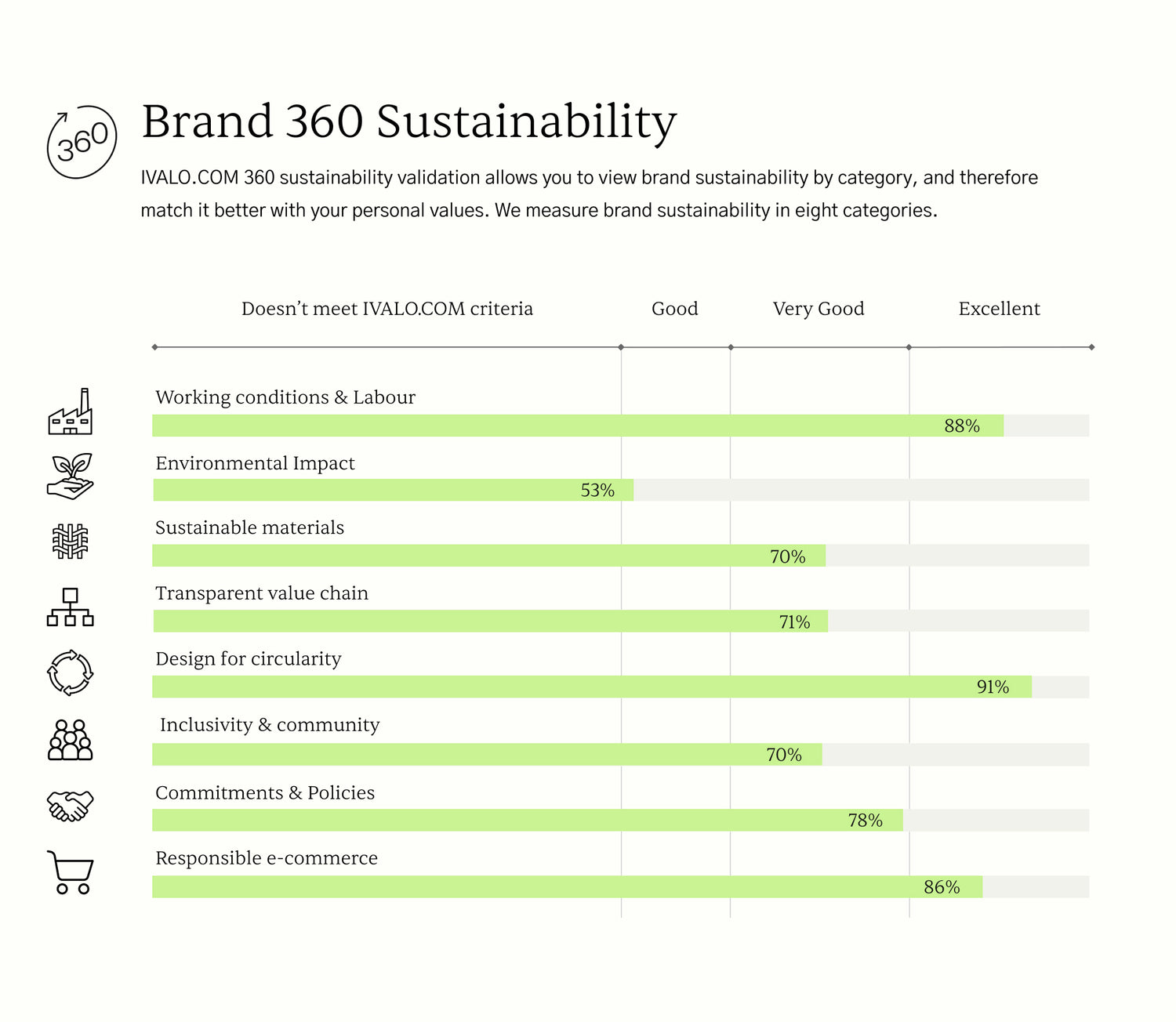Click the 53% Environmental Impact bar
This screenshot has height=1022, width=1176.
point(392,491)
